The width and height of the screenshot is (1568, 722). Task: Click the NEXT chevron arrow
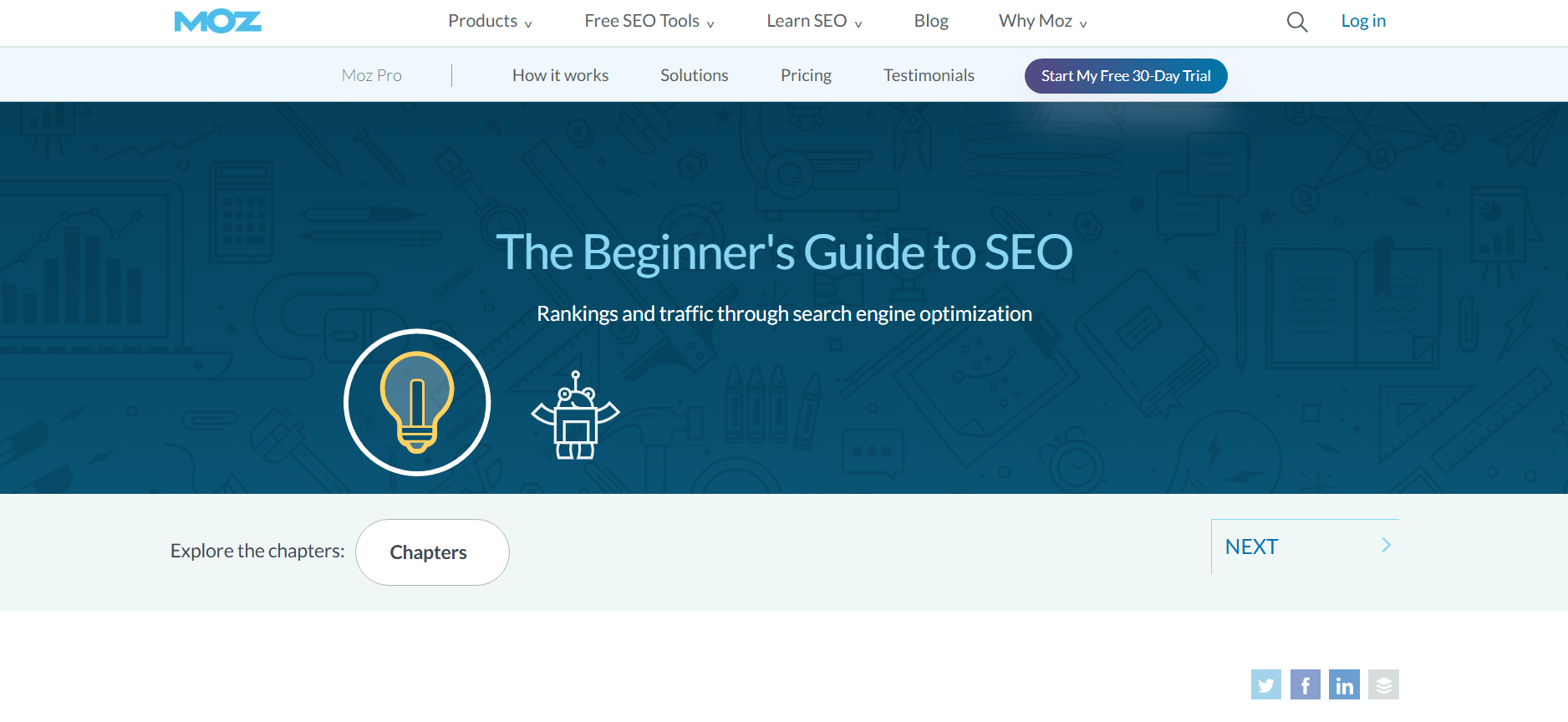coord(1386,546)
